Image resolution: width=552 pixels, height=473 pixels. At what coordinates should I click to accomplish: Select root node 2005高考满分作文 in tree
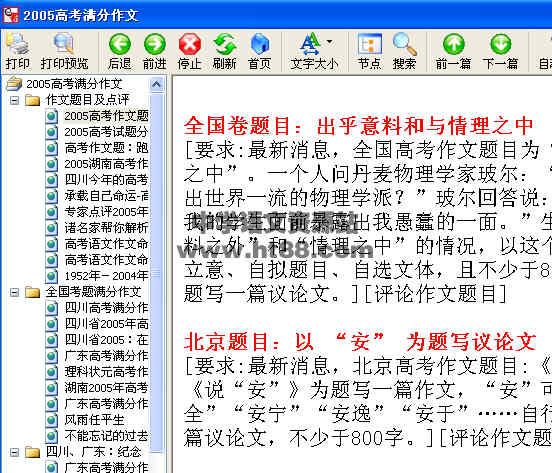[x=74, y=84]
